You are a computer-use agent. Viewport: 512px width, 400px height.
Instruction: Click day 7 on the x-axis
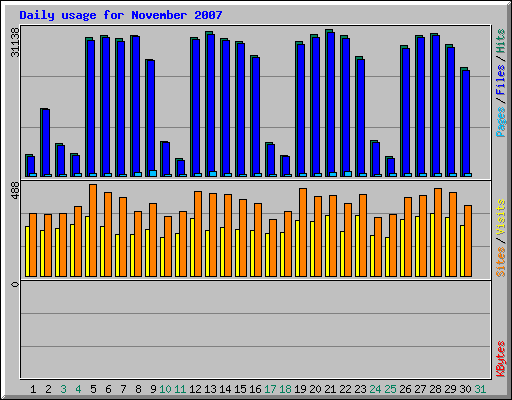[123, 389]
